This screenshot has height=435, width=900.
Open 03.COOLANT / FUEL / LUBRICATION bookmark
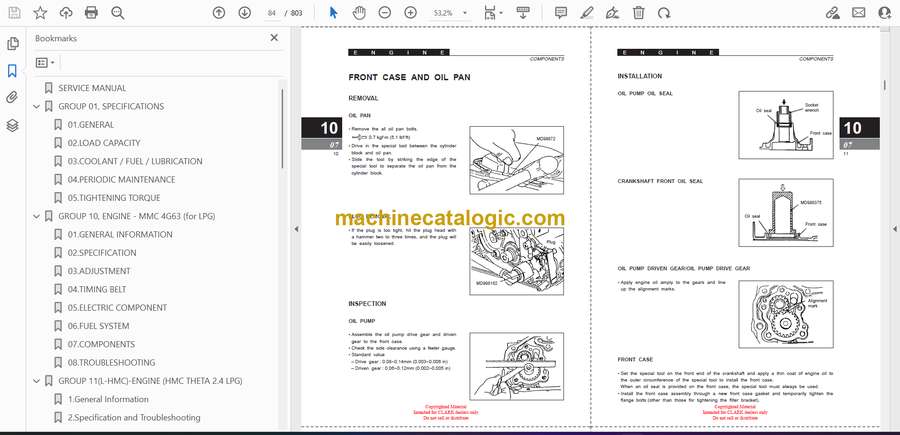coord(135,161)
